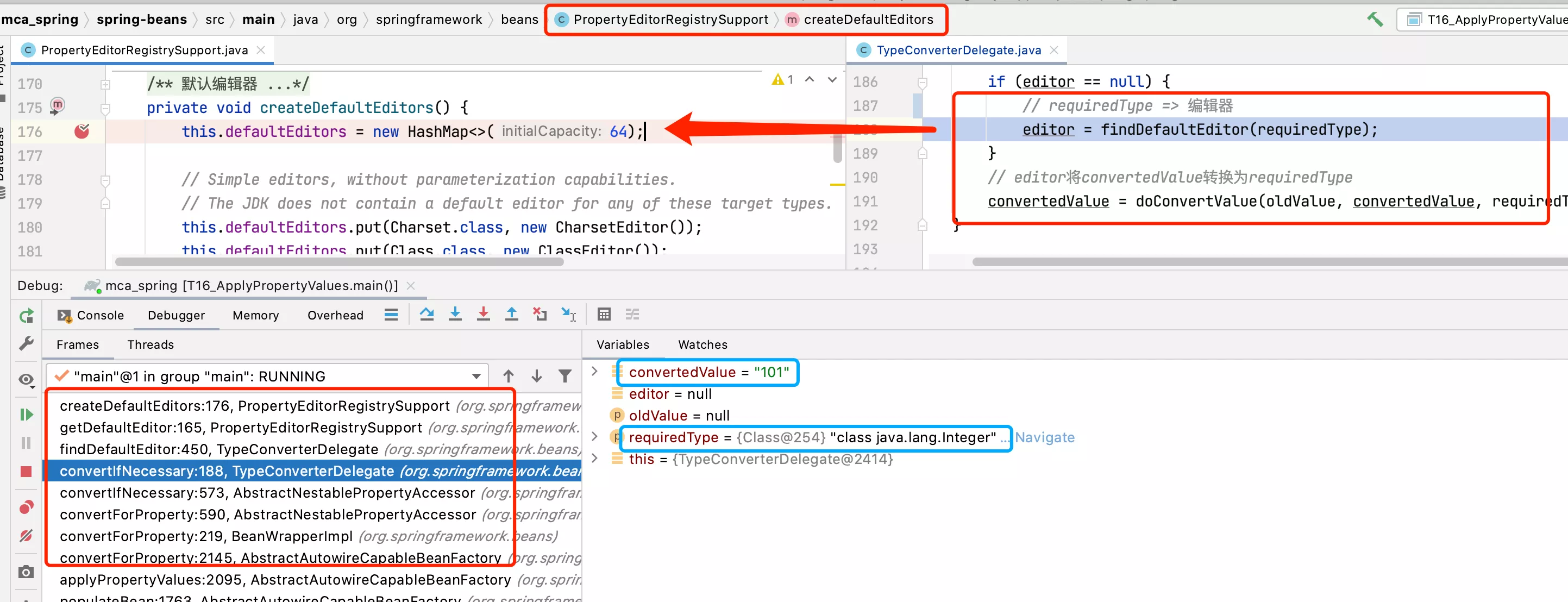Screen dimensions: 1568x602
Task: Select frame applyPropertyValues:2095
Action: click(x=312, y=580)
